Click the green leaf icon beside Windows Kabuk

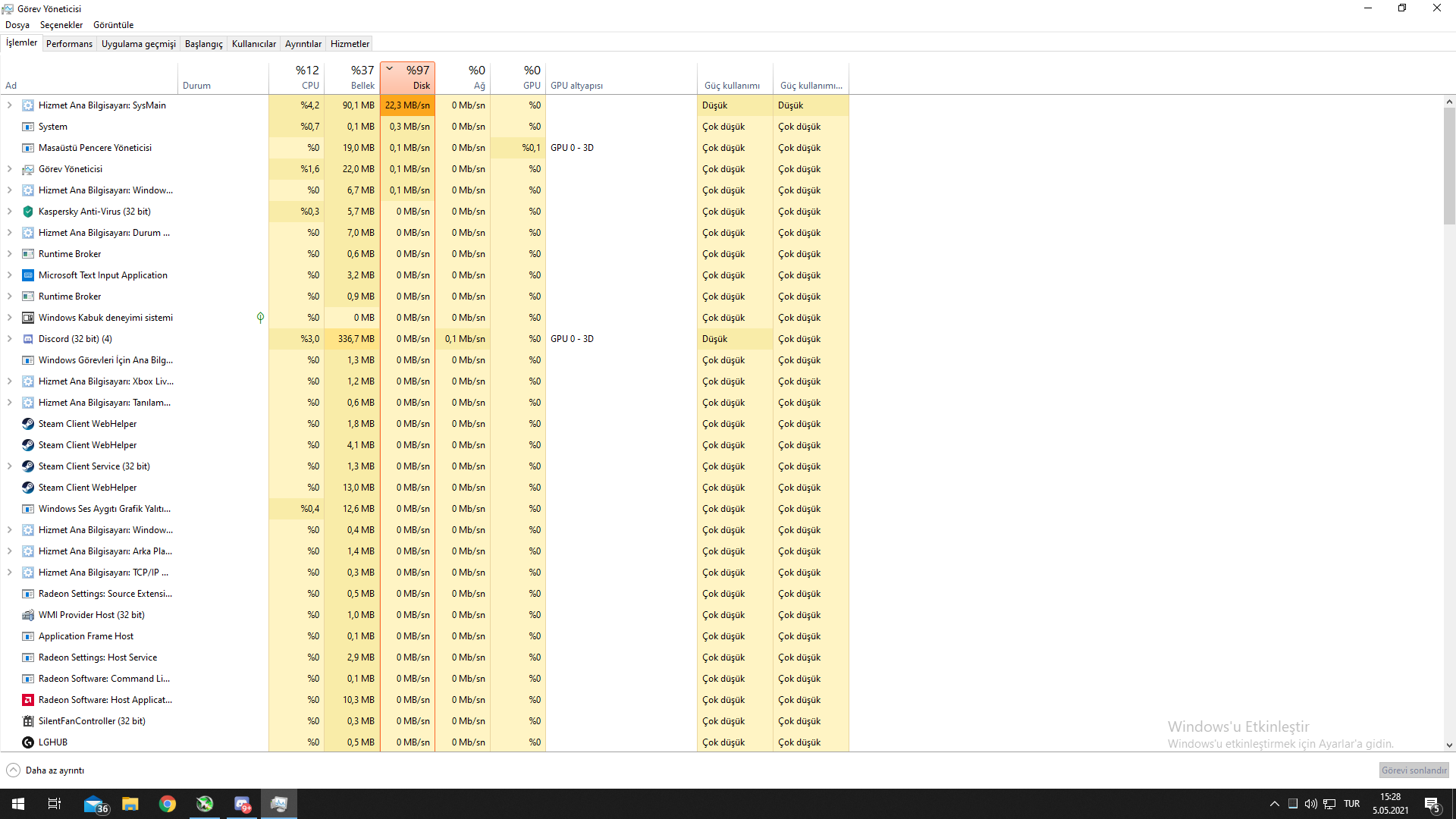pyautogui.click(x=260, y=318)
